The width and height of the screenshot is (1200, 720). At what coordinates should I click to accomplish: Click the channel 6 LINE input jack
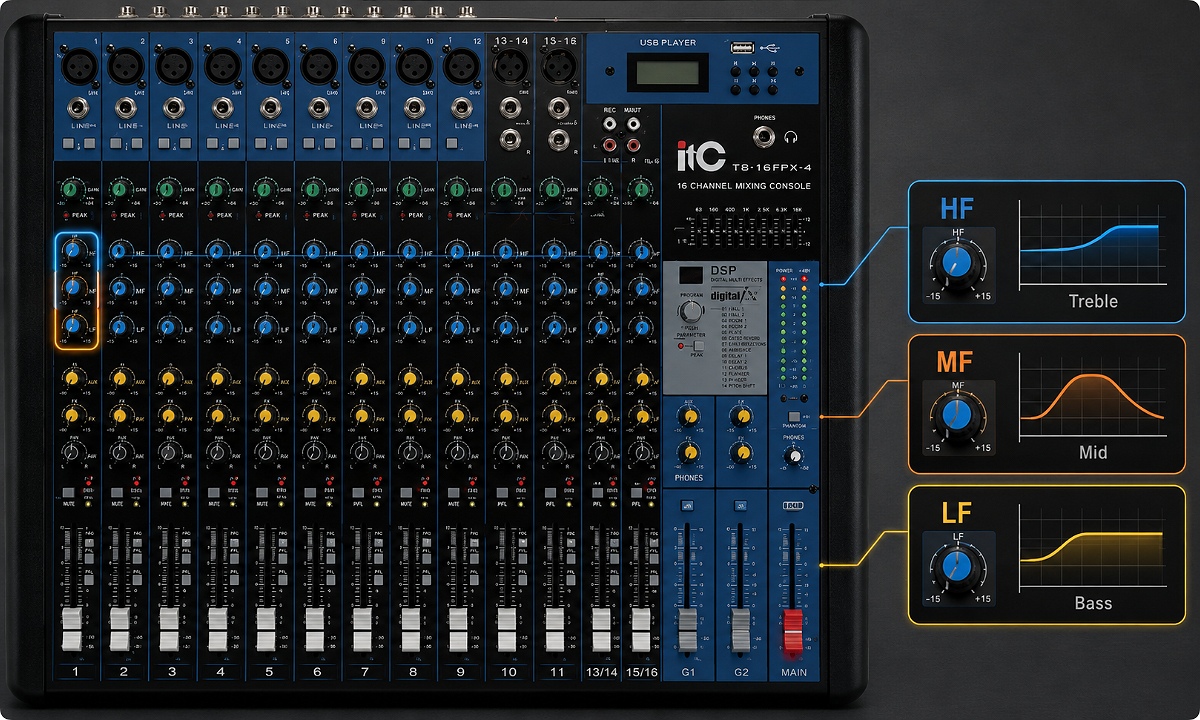click(317, 110)
